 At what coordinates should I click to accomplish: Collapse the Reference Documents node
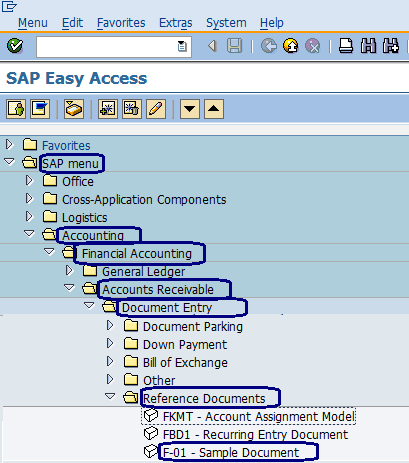click(110, 396)
